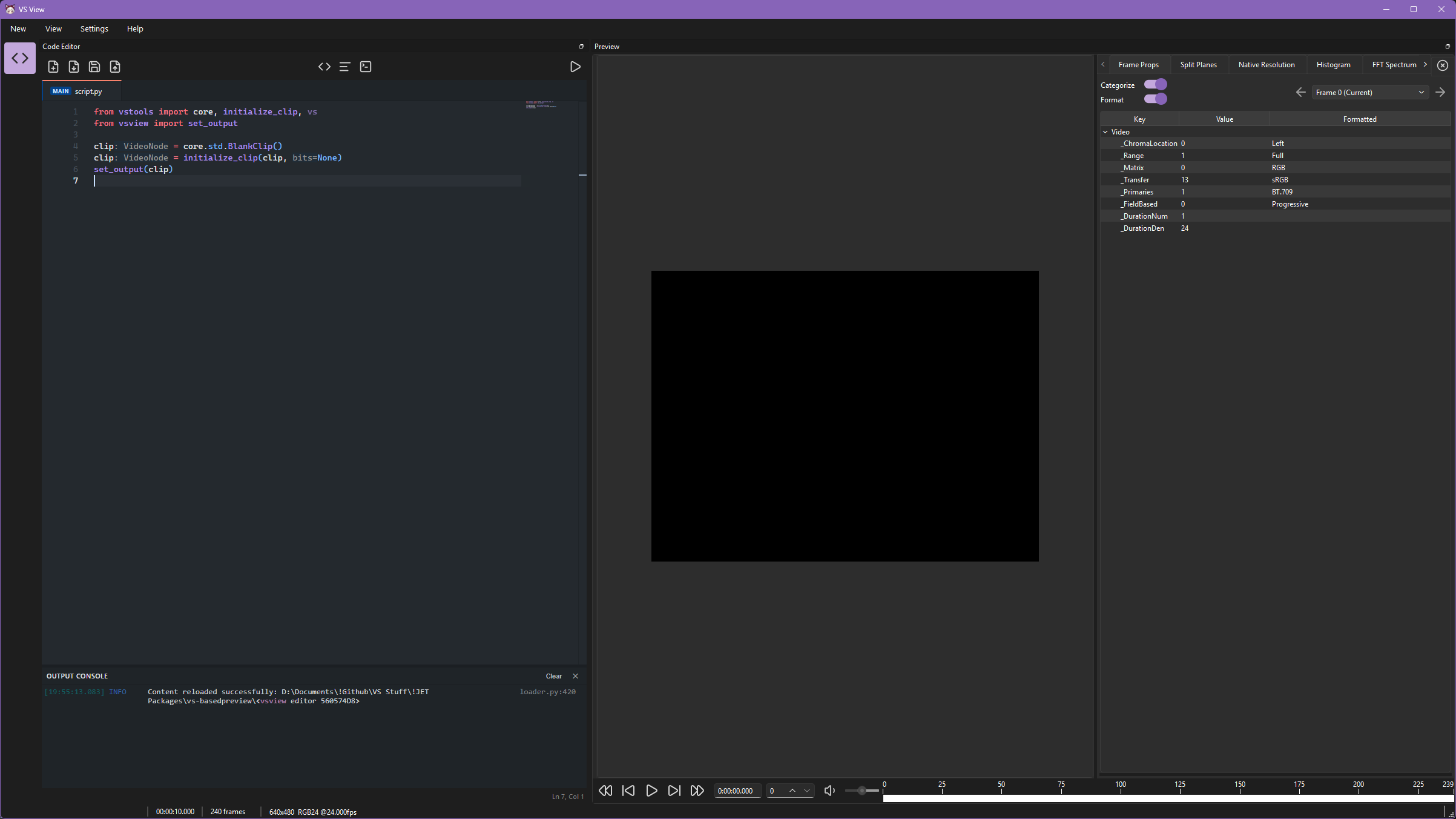1456x819 pixels.
Task: Switch to the Frame Props tab
Action: coord(1139,65)
